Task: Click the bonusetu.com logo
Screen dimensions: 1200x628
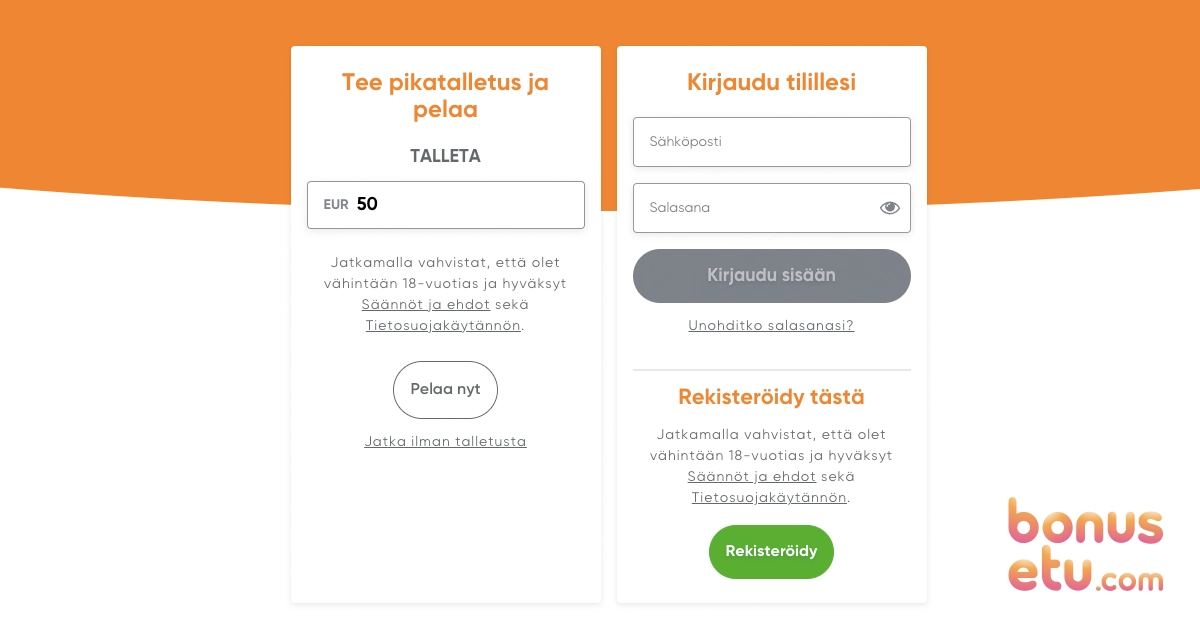Action: point(1086,545)
